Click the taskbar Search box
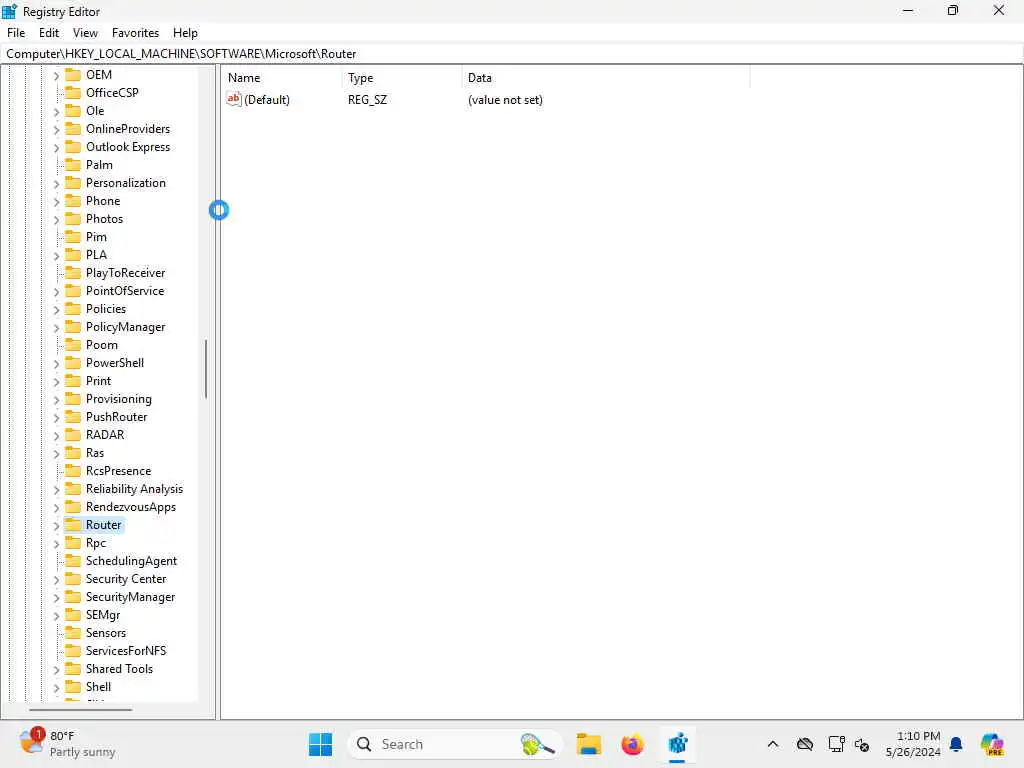 coord(455,744)
